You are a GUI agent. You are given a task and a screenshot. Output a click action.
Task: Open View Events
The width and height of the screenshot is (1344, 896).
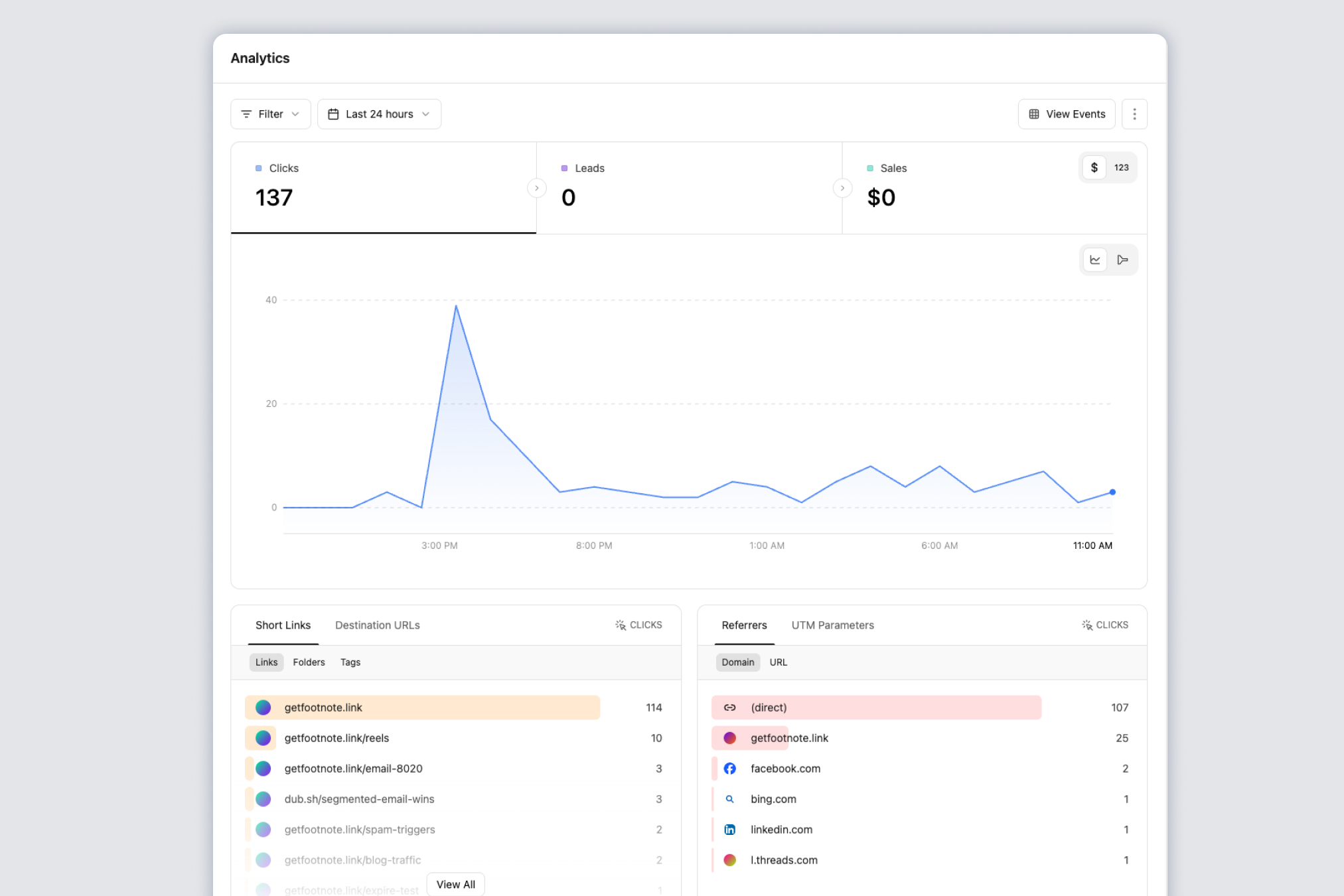pos(1067,114)
